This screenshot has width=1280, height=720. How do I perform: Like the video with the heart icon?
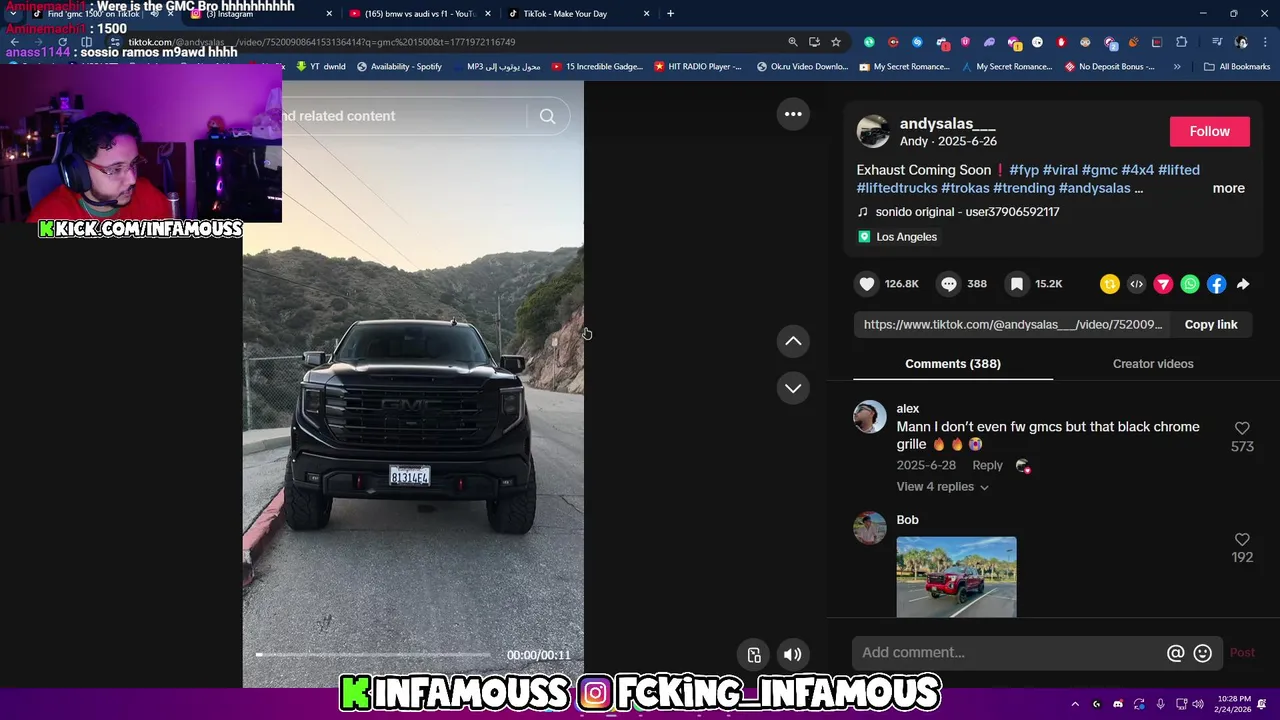[867, 284]
